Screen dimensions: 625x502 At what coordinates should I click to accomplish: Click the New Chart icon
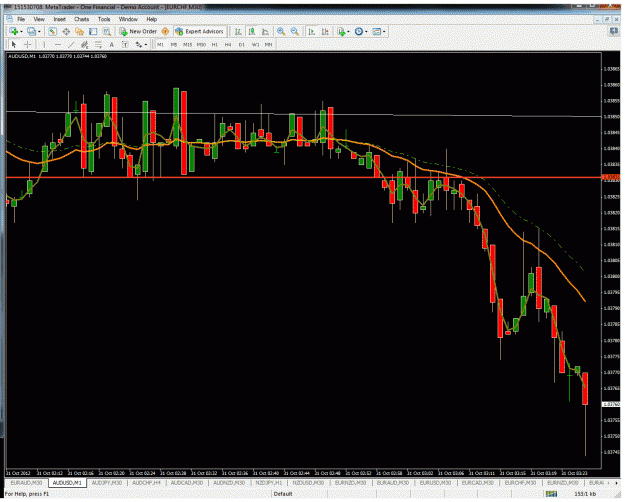click(x=14, y=31)
